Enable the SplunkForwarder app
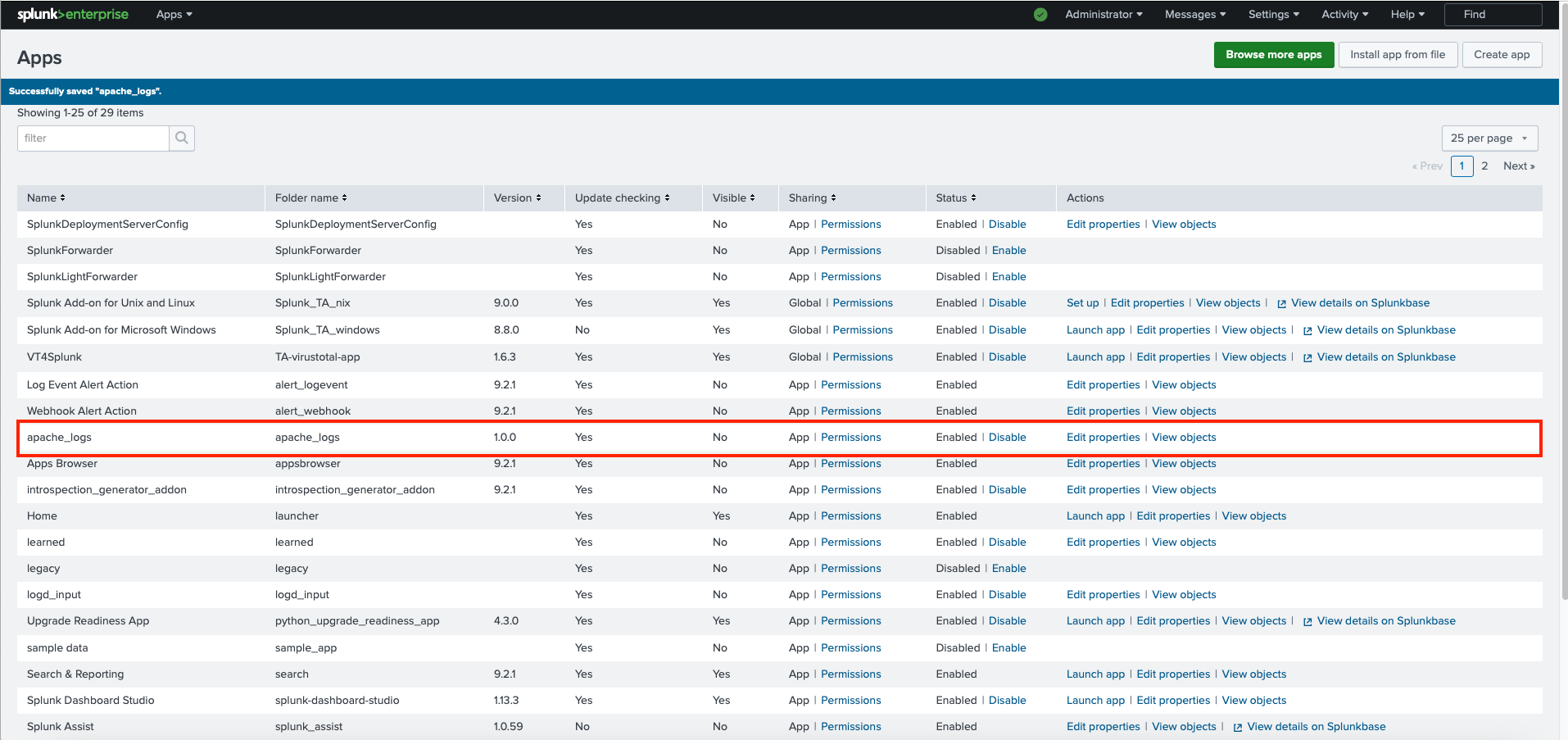The width and height of the screenshot is (1568, 740). pos(1008,250)
